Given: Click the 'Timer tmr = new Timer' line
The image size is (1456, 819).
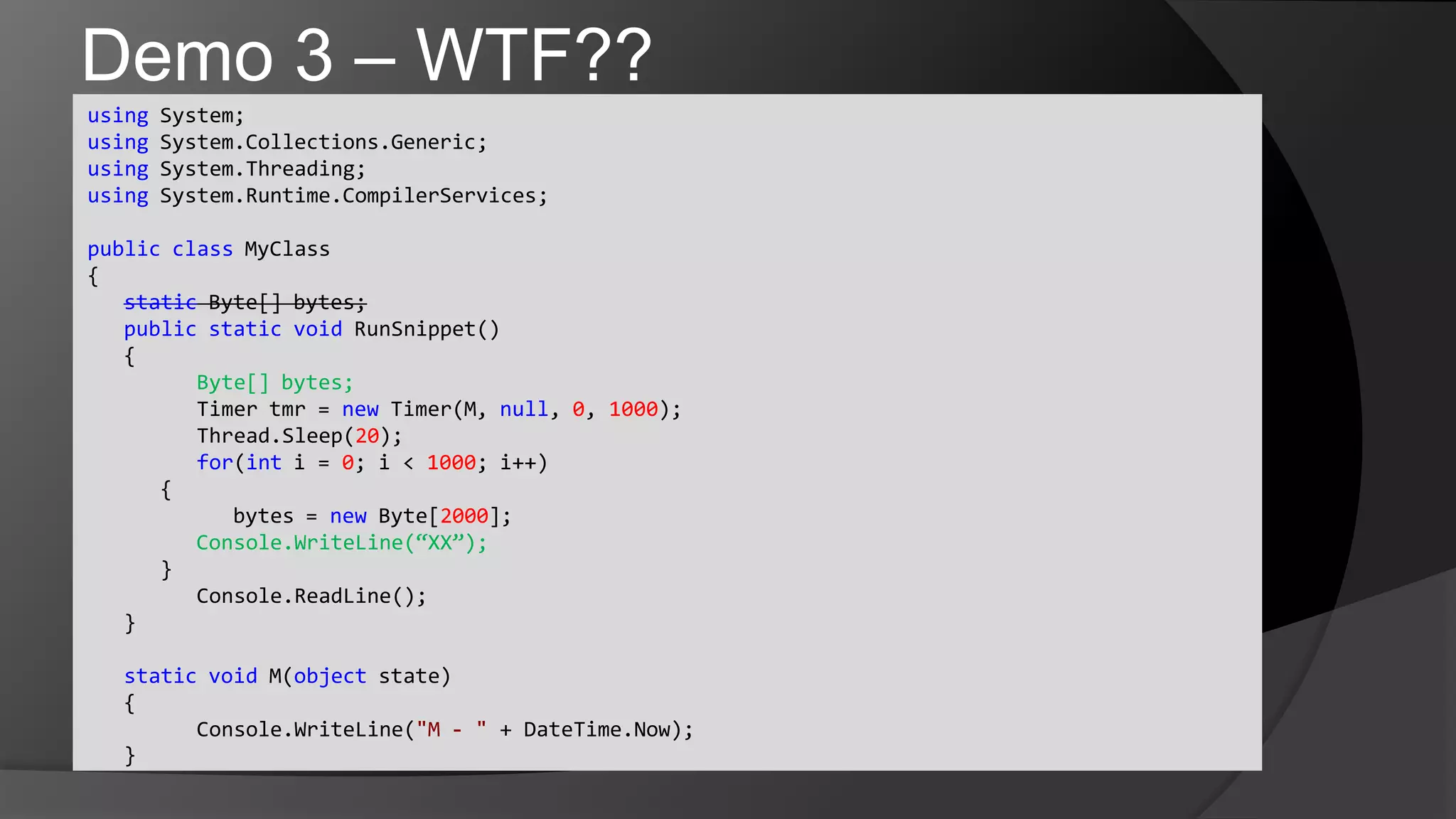Looking at the screenshot, I should [x=439, y=409].
